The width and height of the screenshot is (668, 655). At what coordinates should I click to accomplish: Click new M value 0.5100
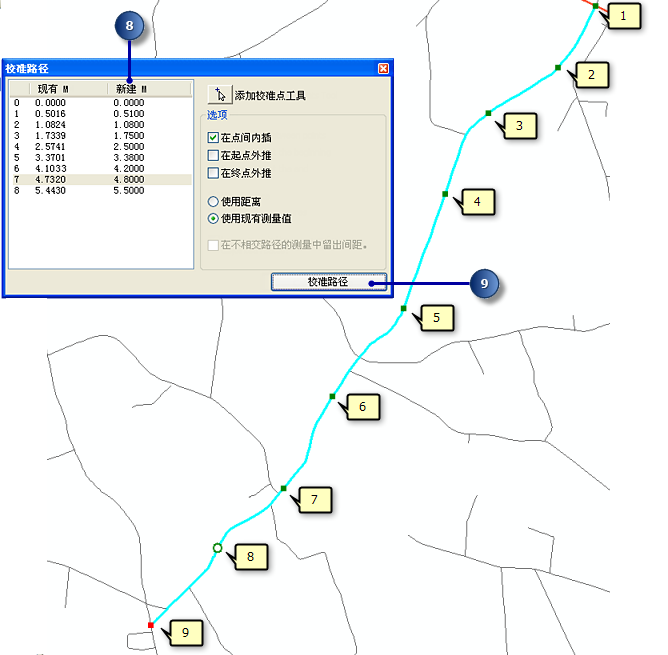[x=129, y=114]
